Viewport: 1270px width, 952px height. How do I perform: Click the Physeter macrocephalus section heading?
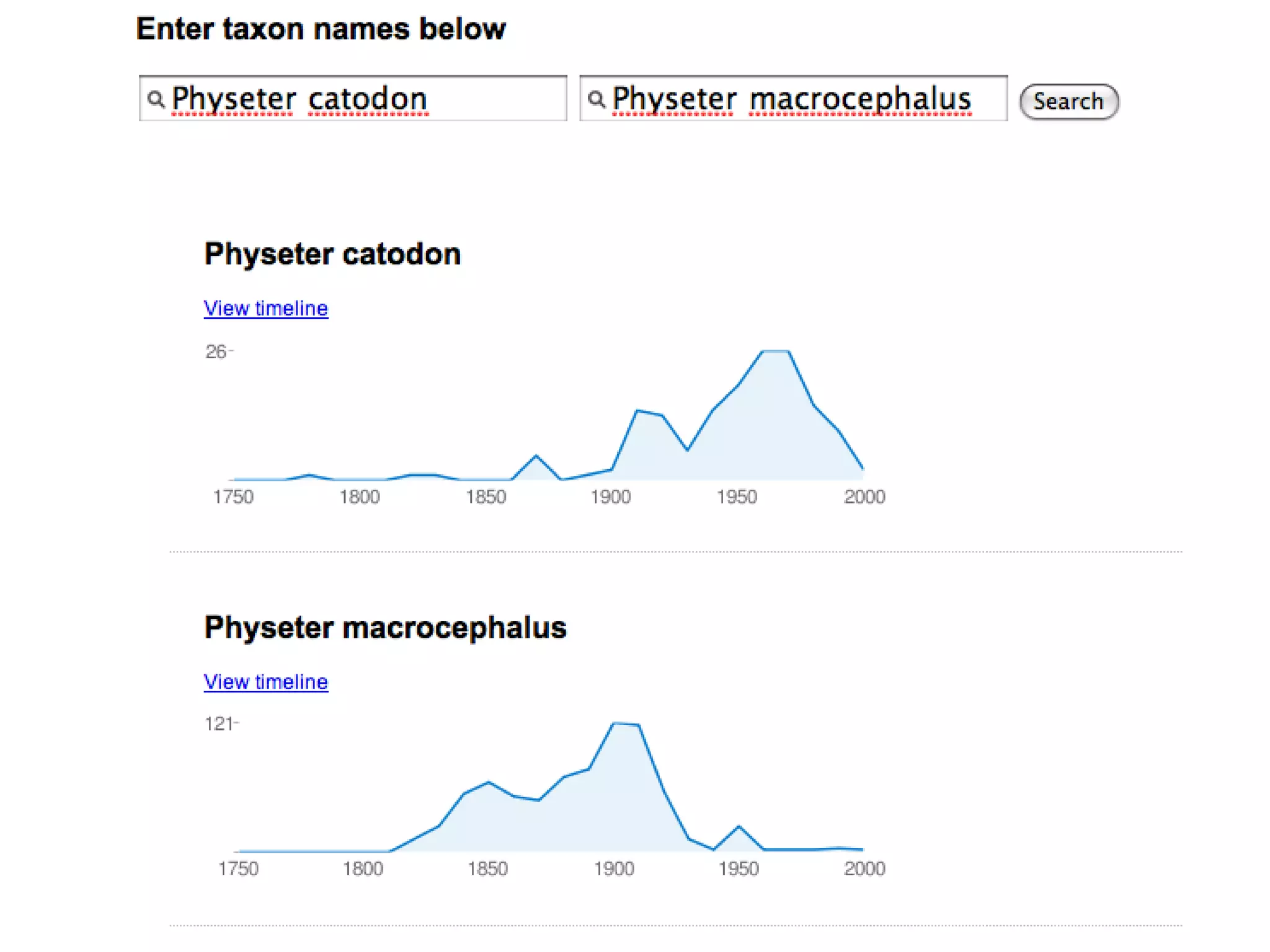tap(385, 627)
